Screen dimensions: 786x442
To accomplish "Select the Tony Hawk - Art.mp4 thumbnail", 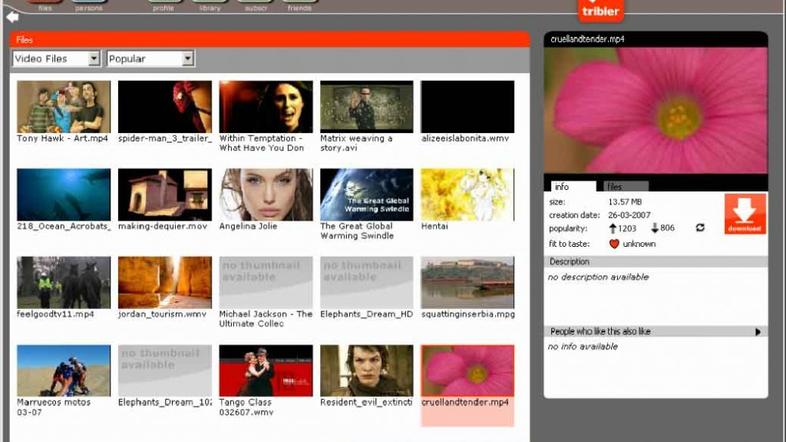I will (x=64, y=106).
